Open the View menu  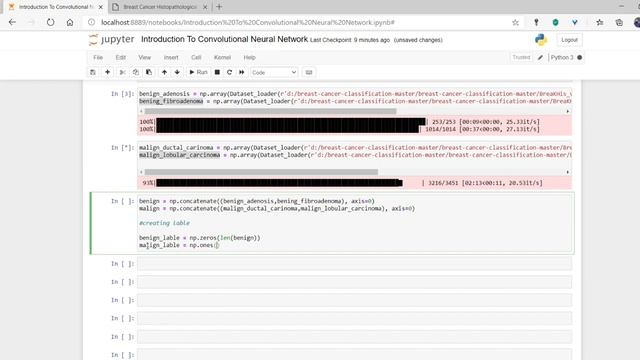144,58
